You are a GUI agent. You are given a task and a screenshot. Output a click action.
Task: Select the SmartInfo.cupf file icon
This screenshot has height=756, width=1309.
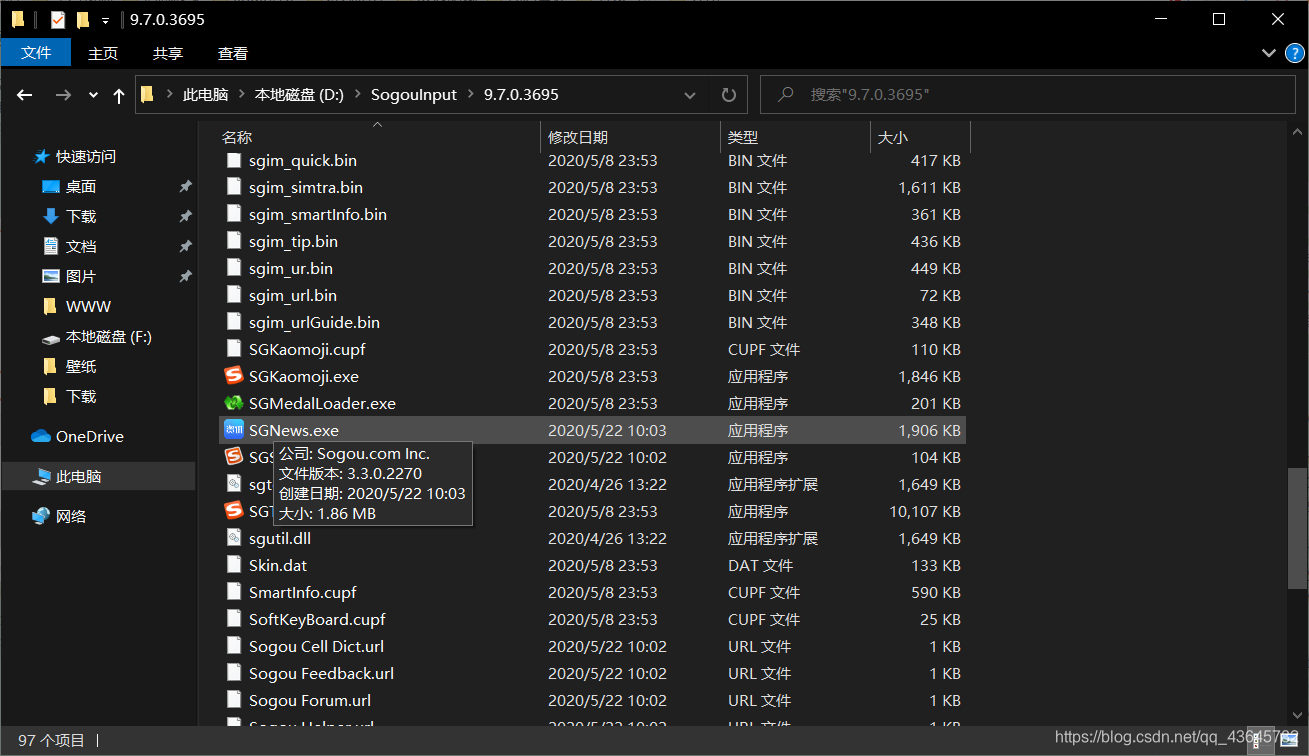point(234,592)
